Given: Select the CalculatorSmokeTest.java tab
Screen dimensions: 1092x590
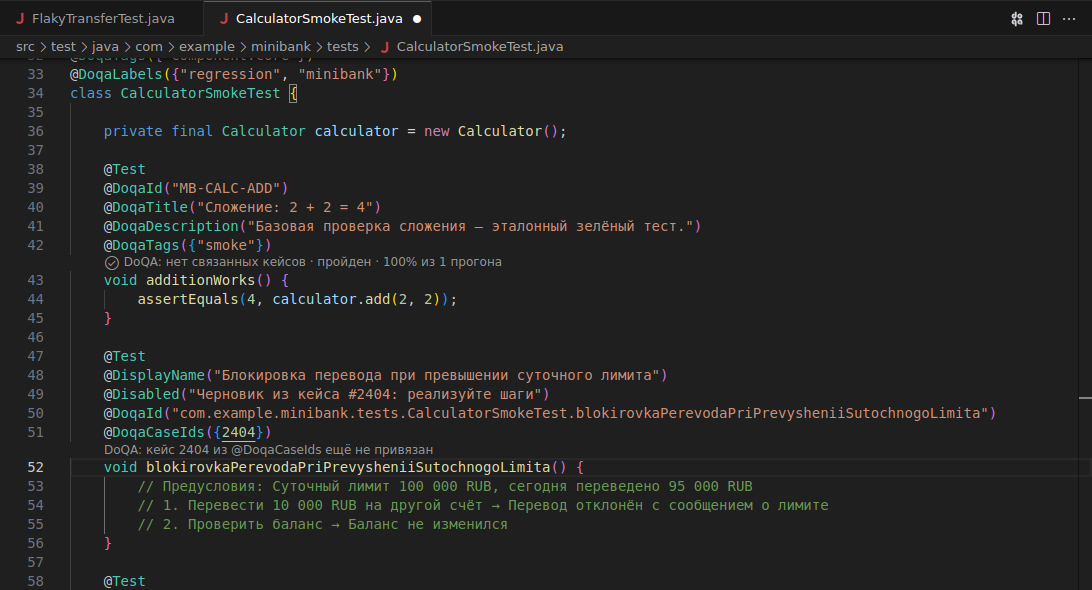Looking at the screenshot, I should (x=318, y=19).
